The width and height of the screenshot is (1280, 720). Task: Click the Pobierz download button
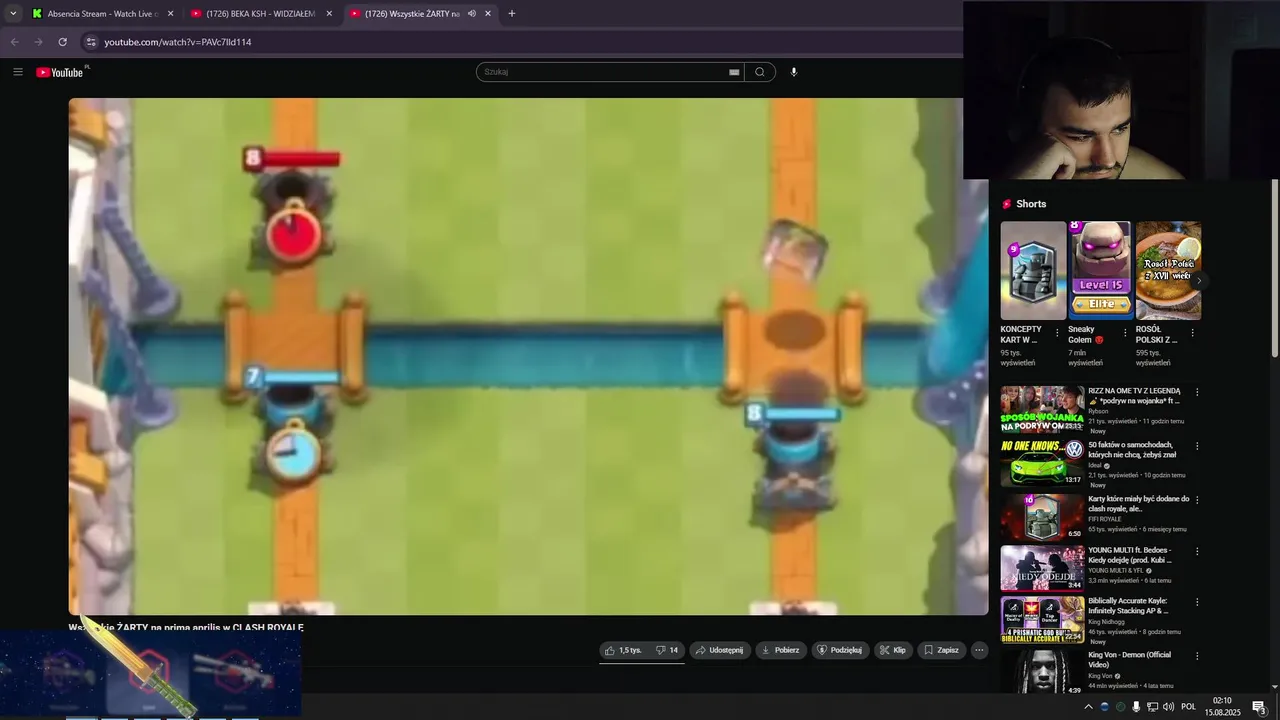point(781,650)
